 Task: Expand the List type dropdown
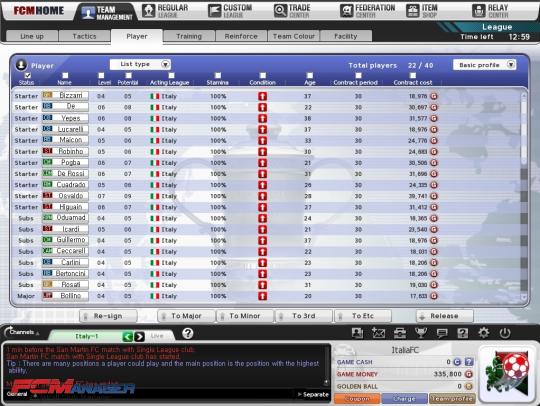(x=140, y=64)
